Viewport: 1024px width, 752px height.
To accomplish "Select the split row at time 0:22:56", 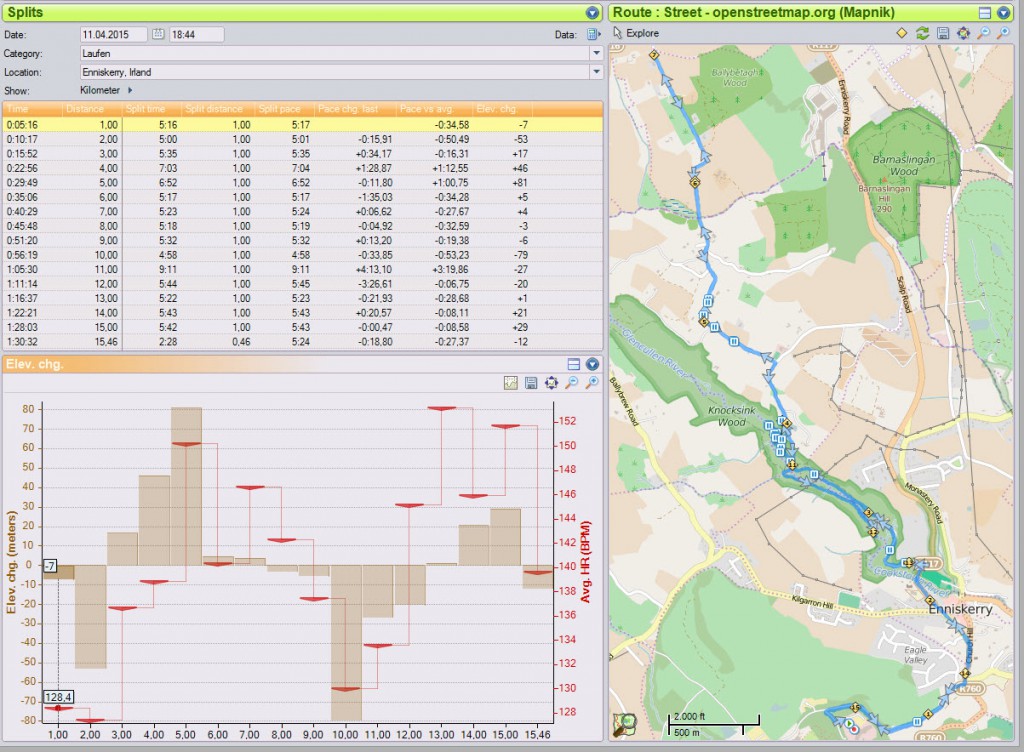I will coord(302,168).
